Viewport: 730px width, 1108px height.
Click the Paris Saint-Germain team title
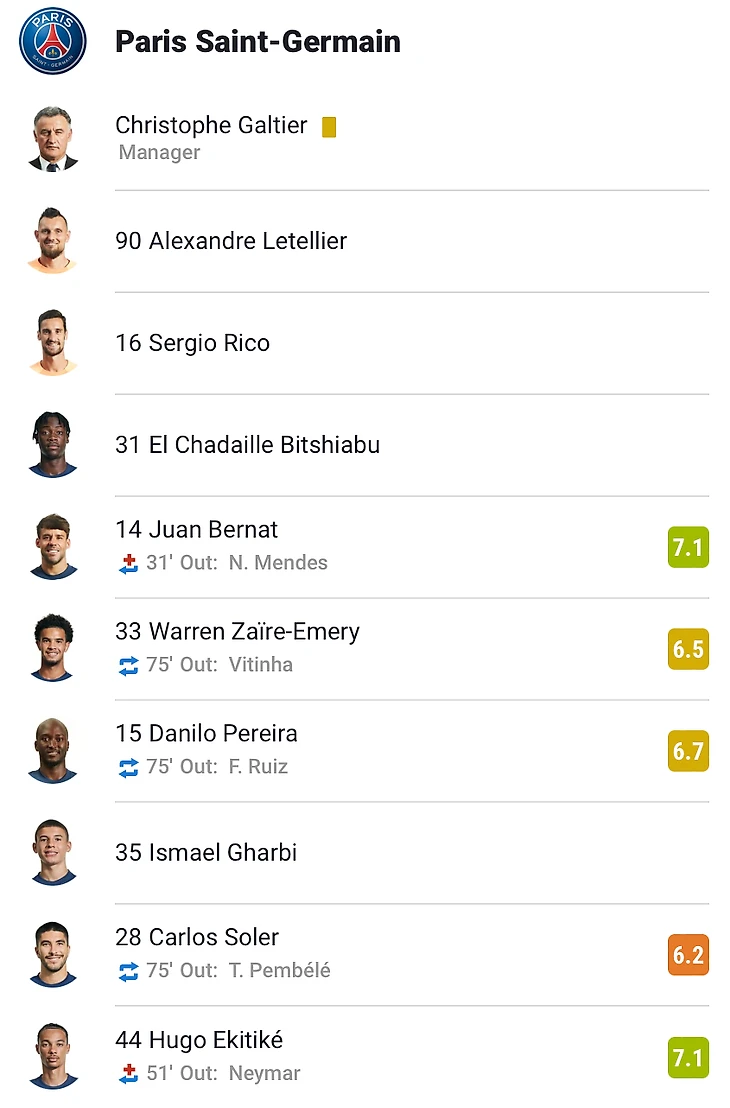pyautogui.click(x=258, y=42)
